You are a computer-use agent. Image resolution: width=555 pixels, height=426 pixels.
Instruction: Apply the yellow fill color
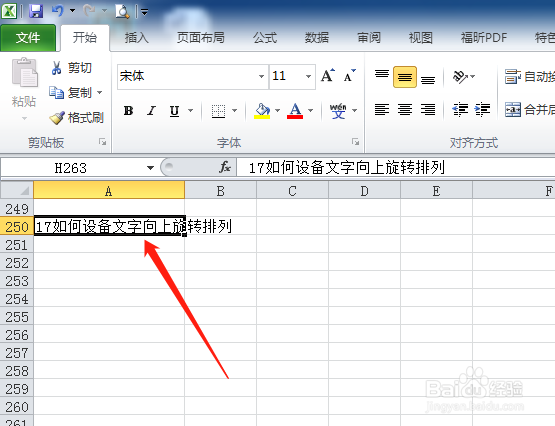tap(262, 111)
